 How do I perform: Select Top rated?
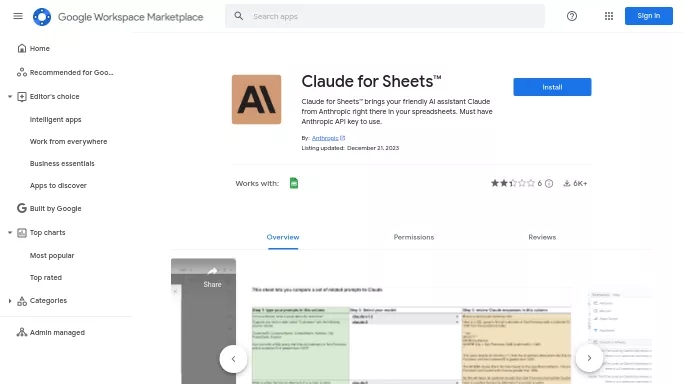(46, 277)
